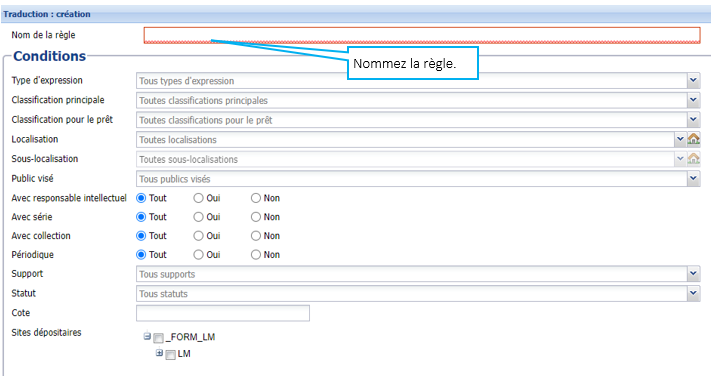Click the Tous types d'expression combo field
This screenshot has width=716, height=376.
click(411, 81)
